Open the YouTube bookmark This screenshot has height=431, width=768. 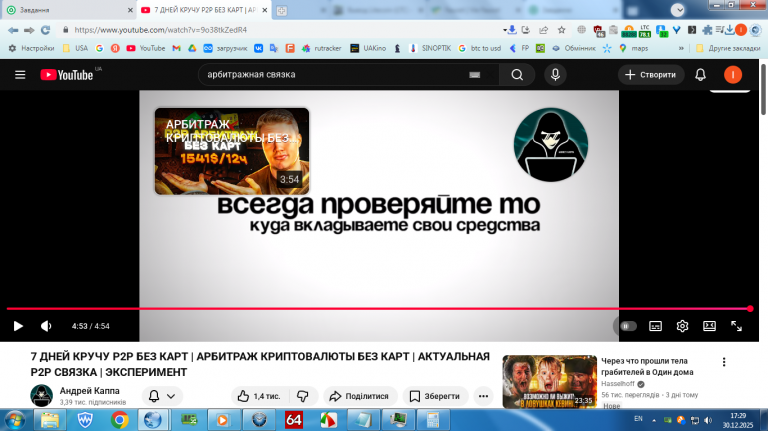(x=145, y=48)
